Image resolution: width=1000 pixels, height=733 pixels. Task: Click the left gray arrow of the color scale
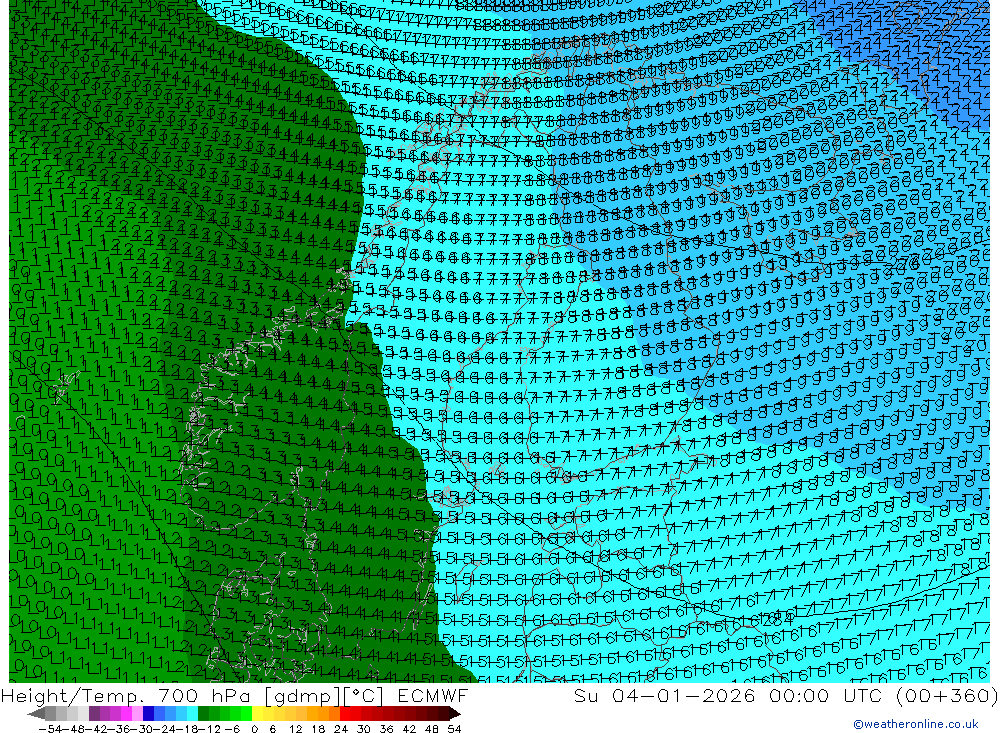tap(36, 714)
